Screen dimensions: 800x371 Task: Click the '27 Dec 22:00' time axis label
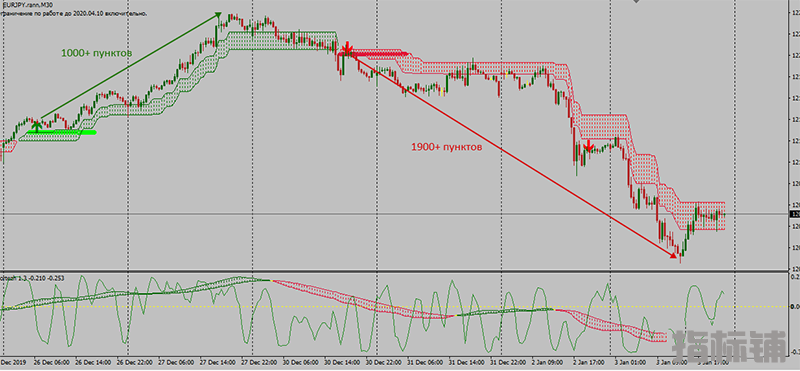click(260, 362)
